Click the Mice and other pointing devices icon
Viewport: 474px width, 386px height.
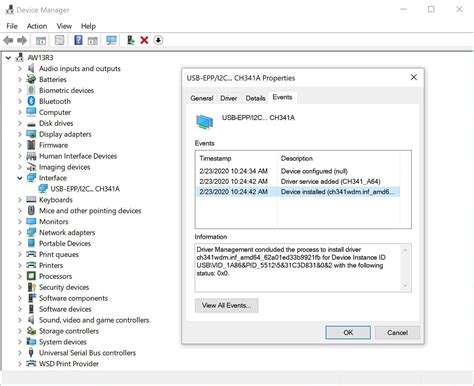[31, 210]
